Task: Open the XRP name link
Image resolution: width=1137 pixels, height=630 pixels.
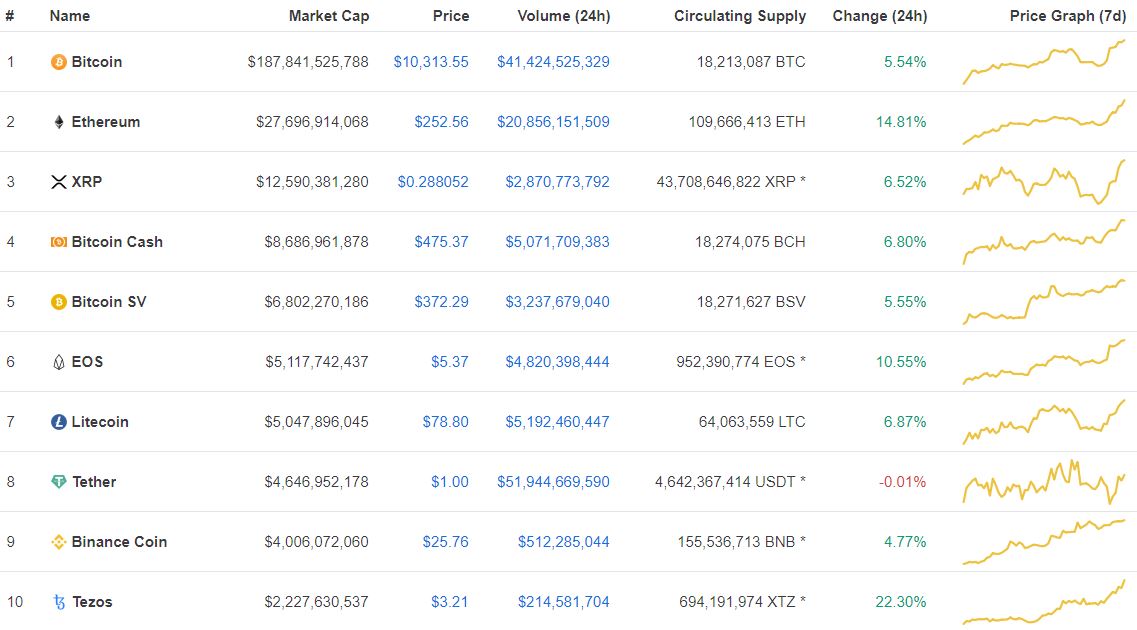Action: (x=86, y=182)
